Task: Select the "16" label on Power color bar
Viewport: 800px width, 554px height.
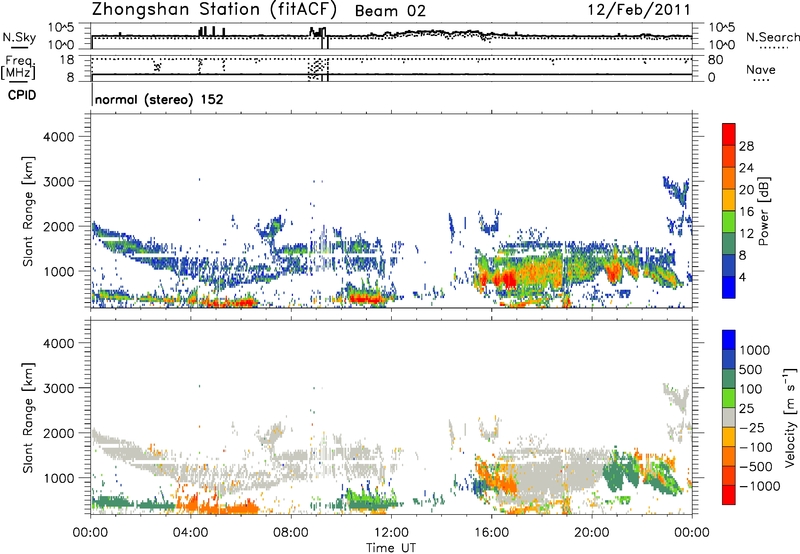Action: point(746,212)
